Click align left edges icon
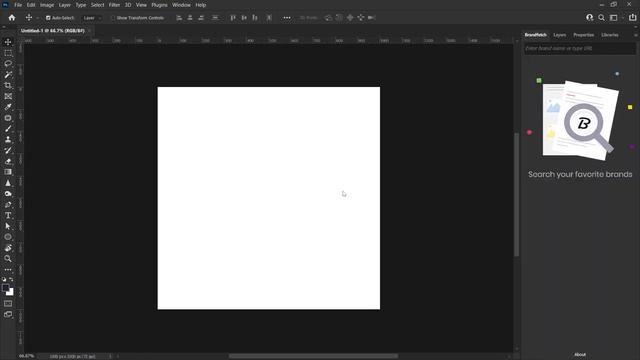Image resolution: width=640 pixels, height=360 pixels. 179,18
